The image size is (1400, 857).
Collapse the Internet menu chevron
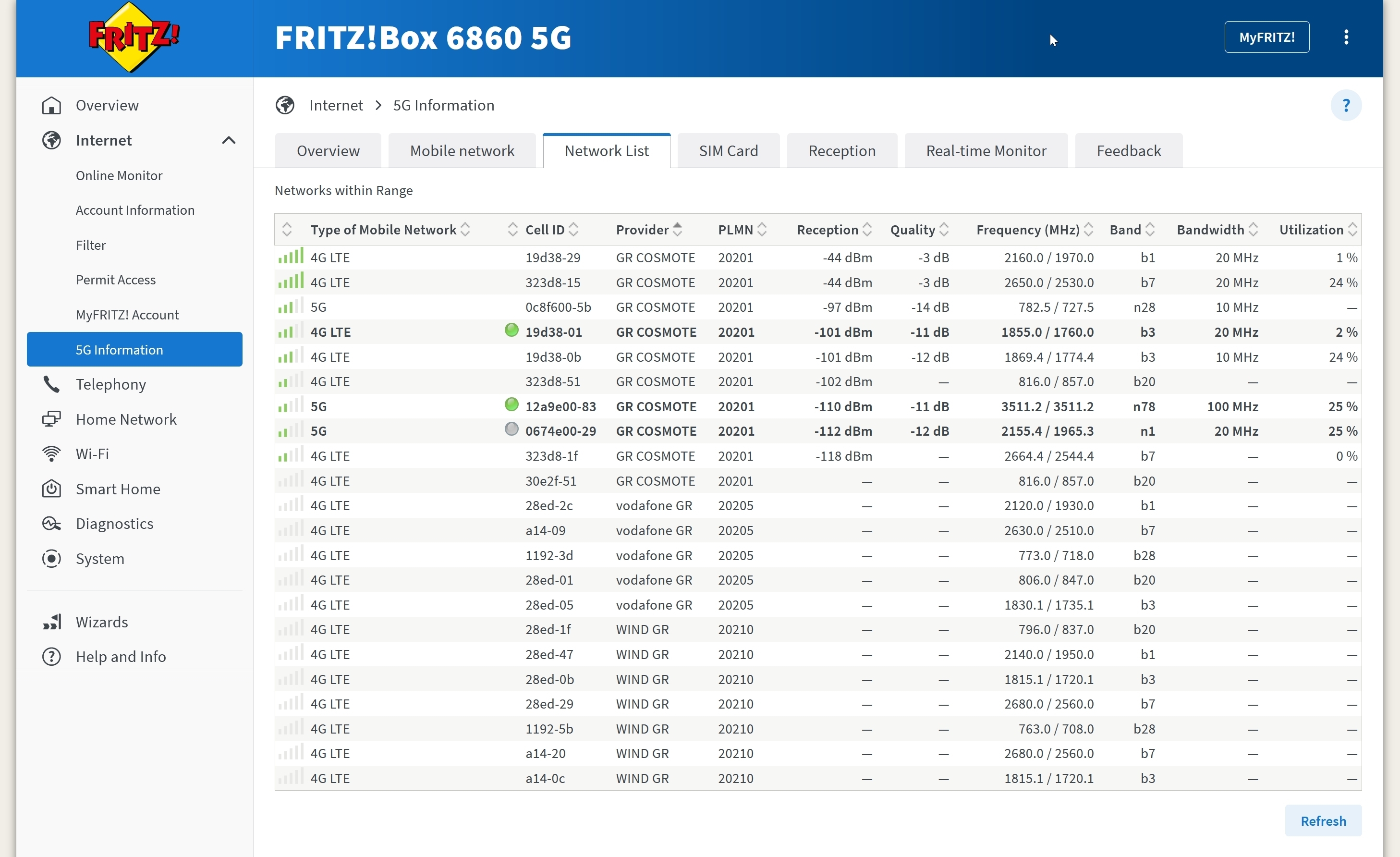pyautogui.click(x=229, y=140)
